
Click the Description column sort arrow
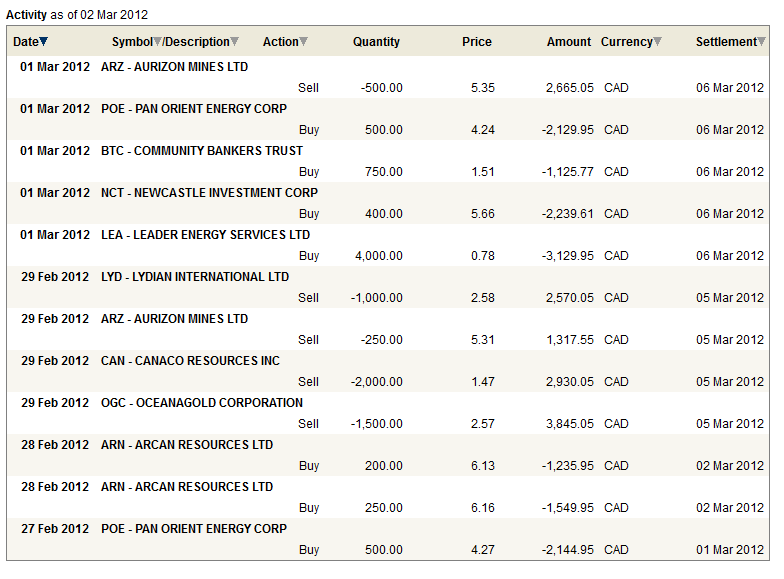(x=235, y=42)
